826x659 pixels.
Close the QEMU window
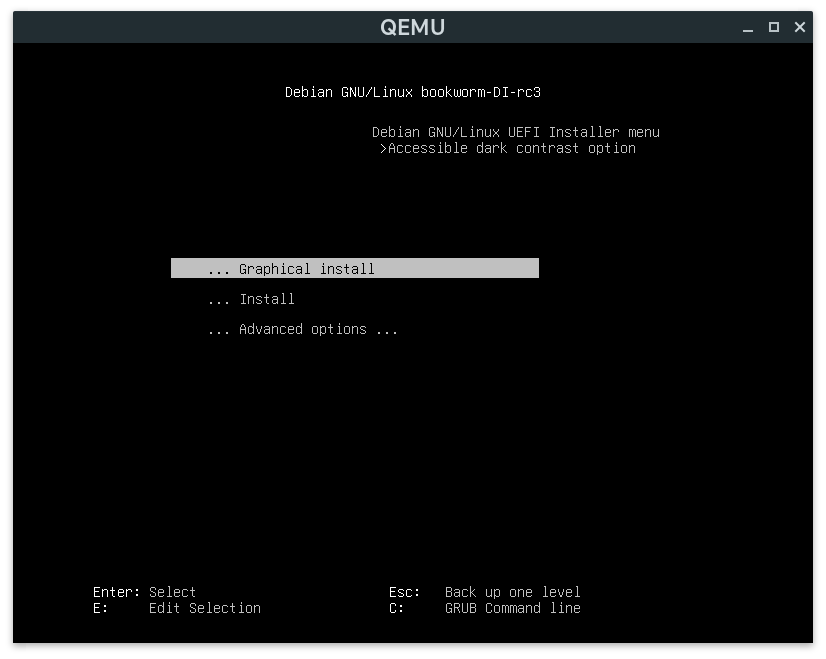point(800,27)
